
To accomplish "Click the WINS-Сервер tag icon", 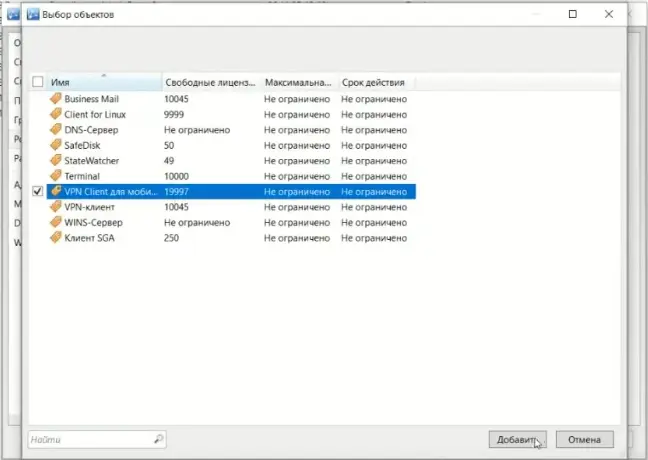I will point(55,222).
